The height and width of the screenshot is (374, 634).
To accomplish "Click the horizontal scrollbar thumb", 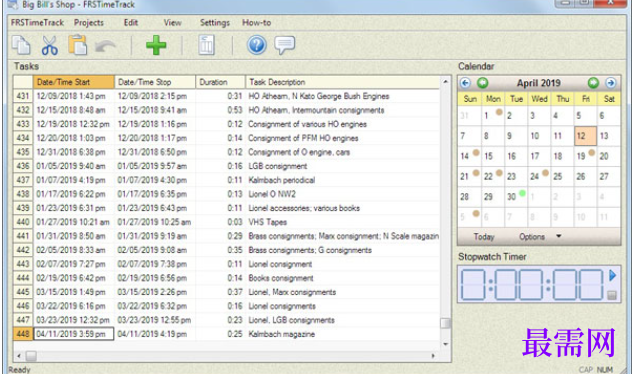I will pyautogui.click(x=31, y=356).
